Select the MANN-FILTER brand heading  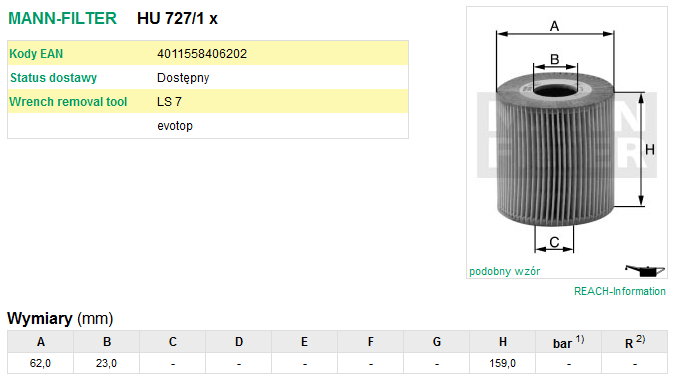63,18
